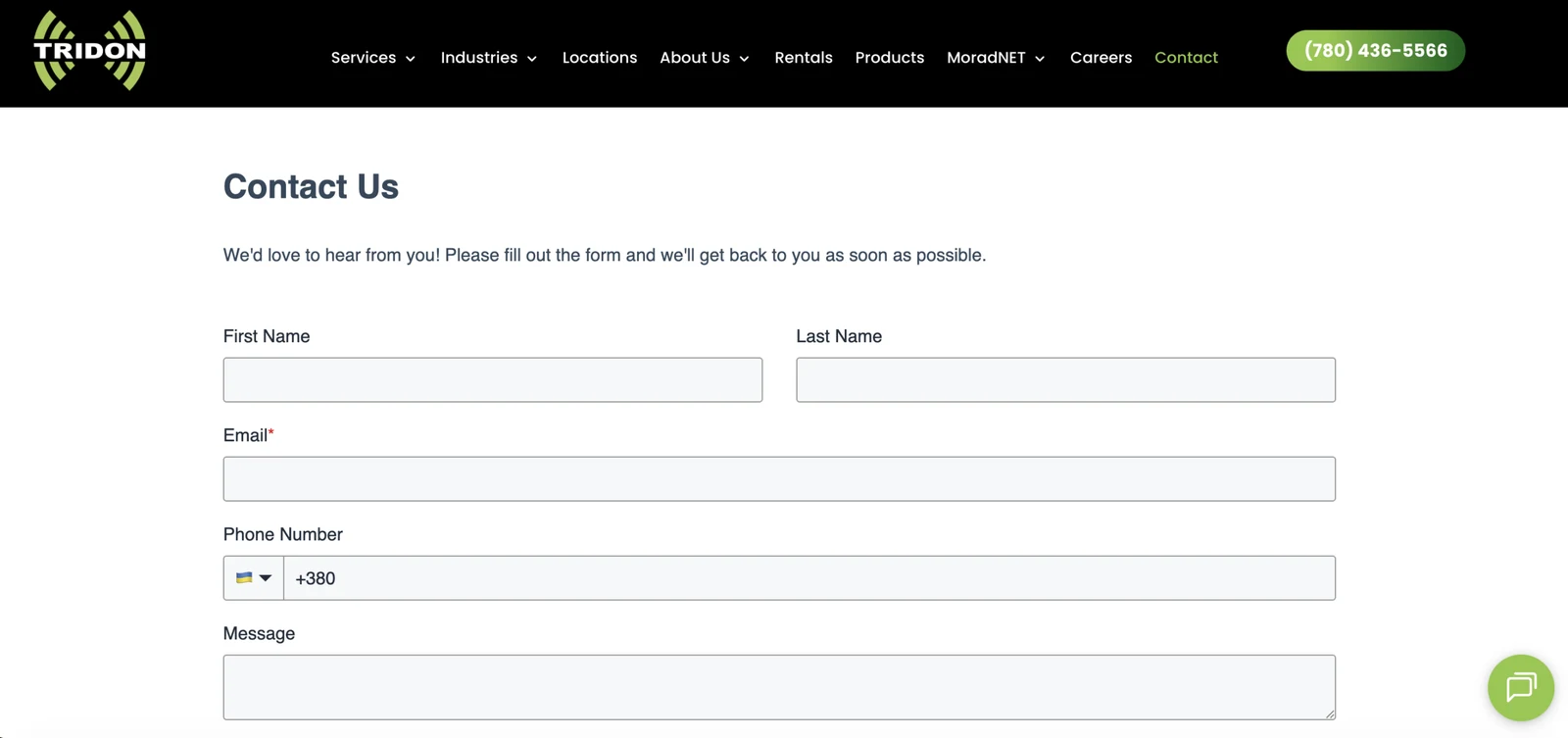Screen dimensions: 1568x738
Task: Focus the Last Name field
Action: point(1065,380)
